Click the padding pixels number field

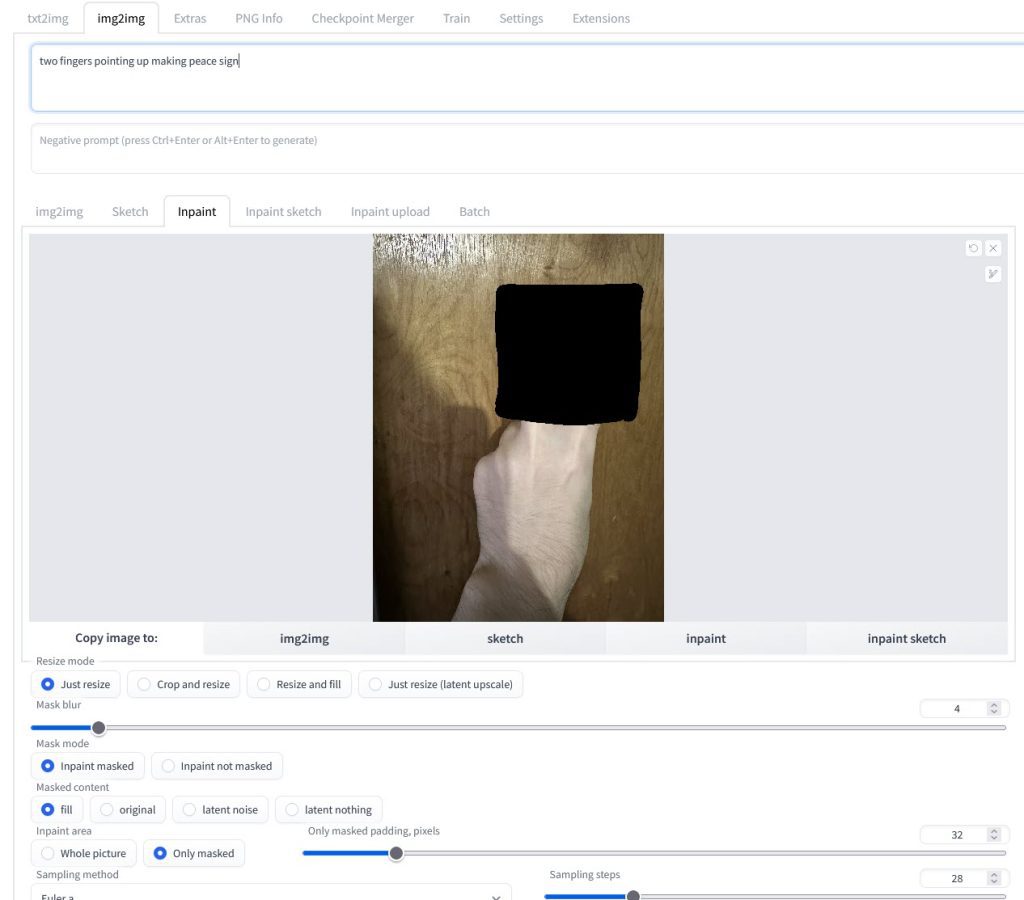[955, 835]
